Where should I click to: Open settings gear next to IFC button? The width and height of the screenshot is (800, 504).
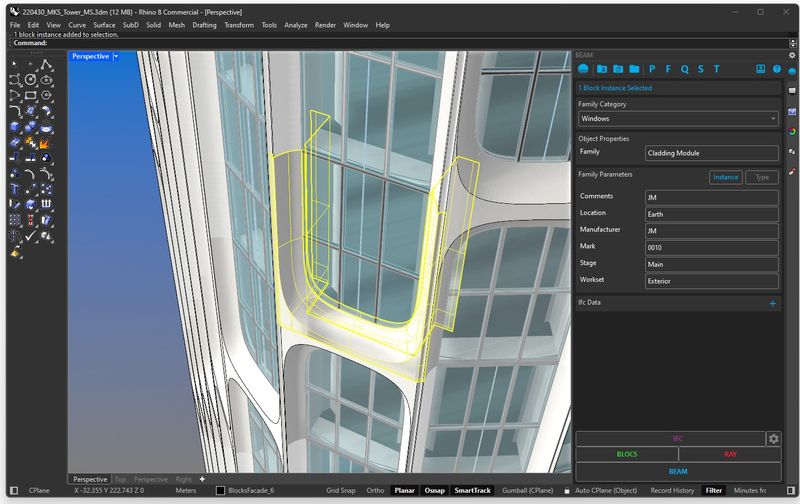(x=773, y=438)
